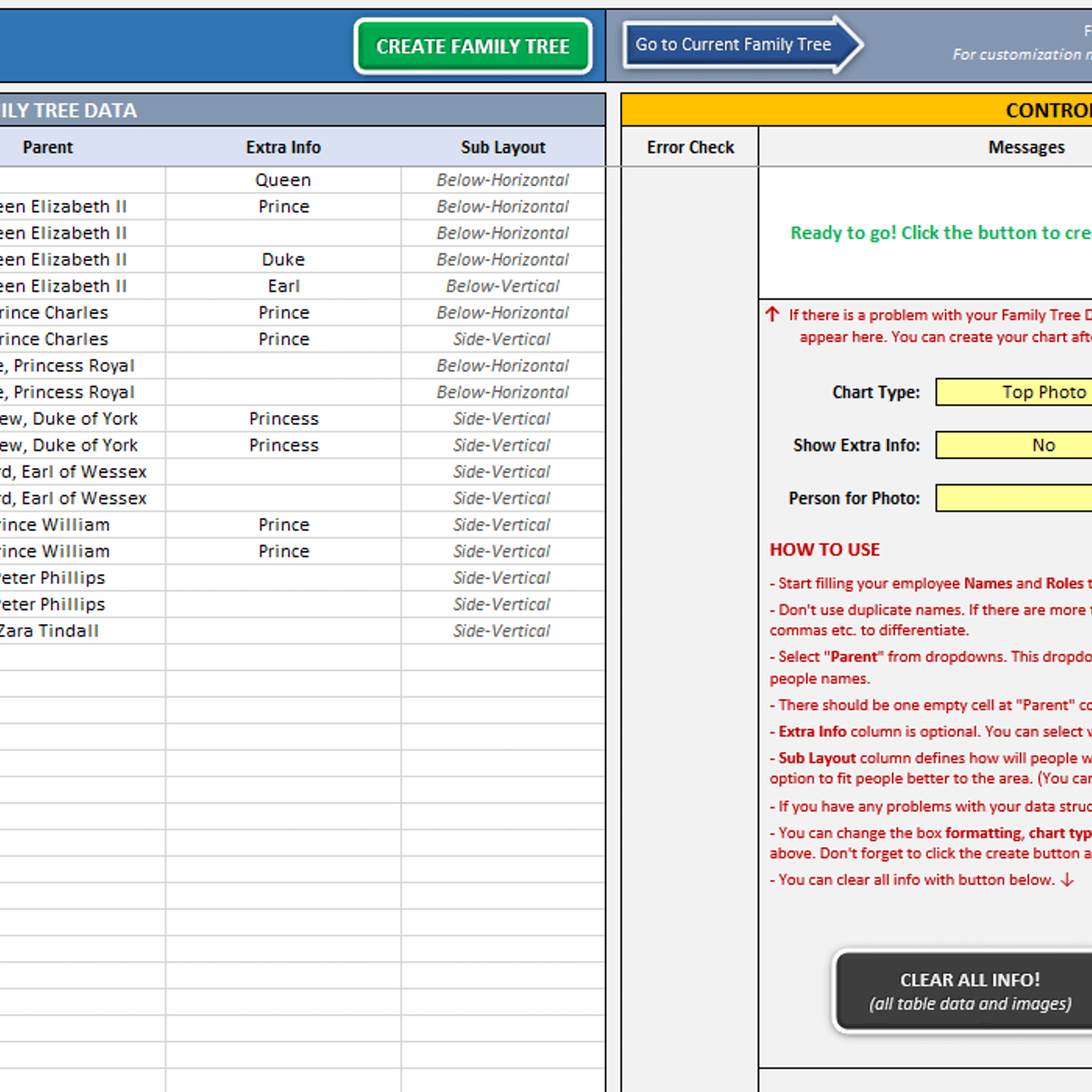Click the FAMILY TREE DATA section title

click(x=68, y=111)
